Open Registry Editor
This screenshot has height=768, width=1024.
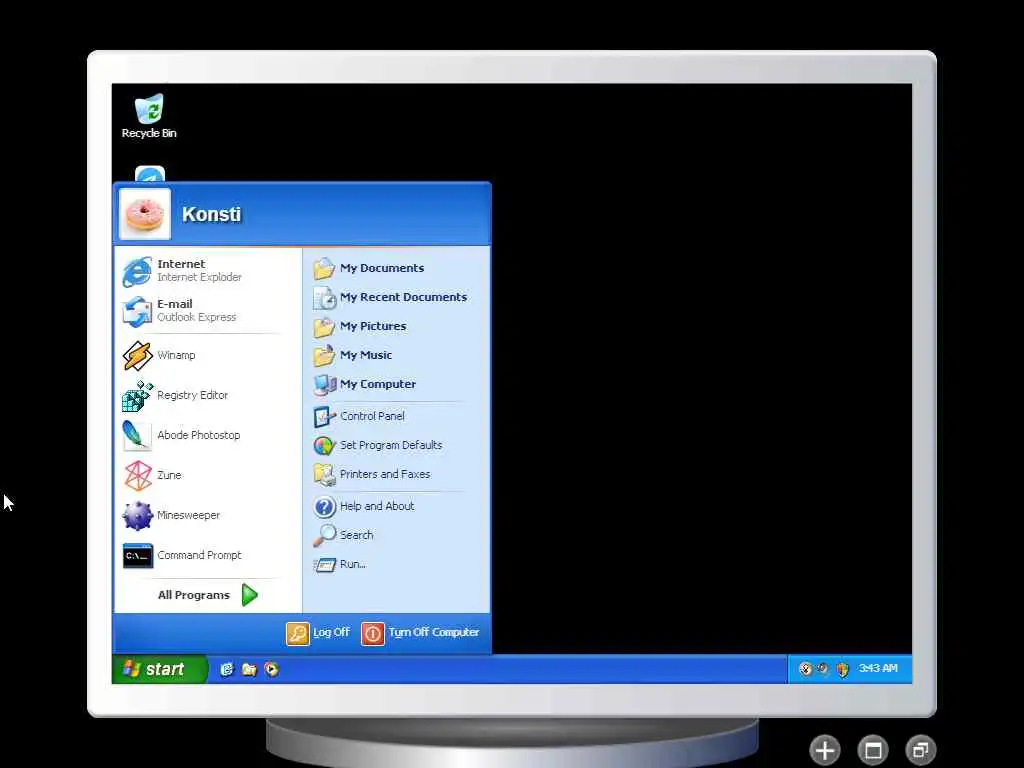(208, 395)
